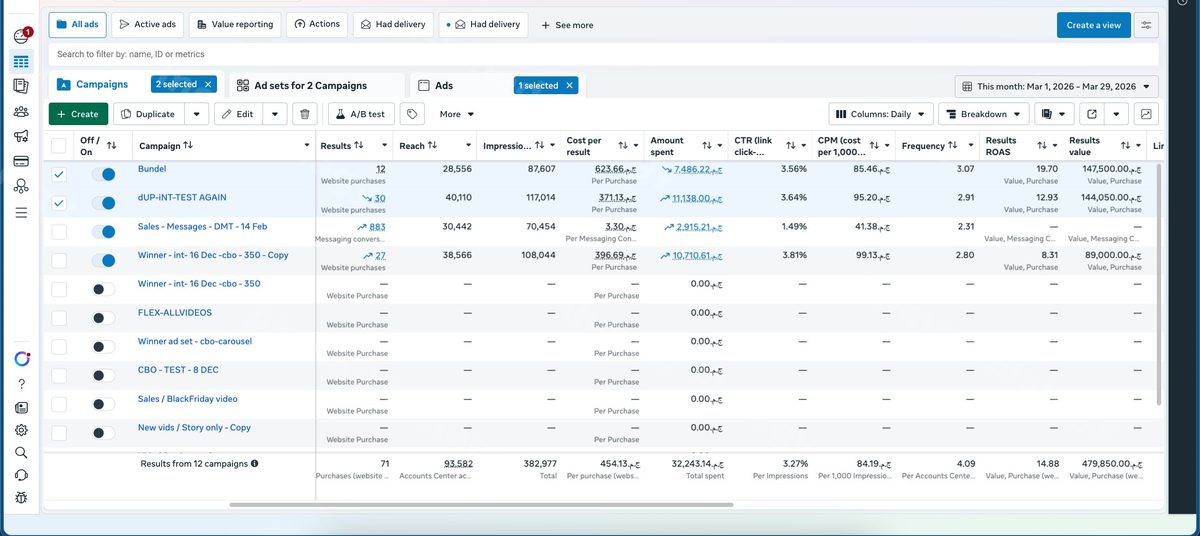Click the Search magnifier icon in sidebar
This screenshot has width=1200, height=536.
click(22, 452)
